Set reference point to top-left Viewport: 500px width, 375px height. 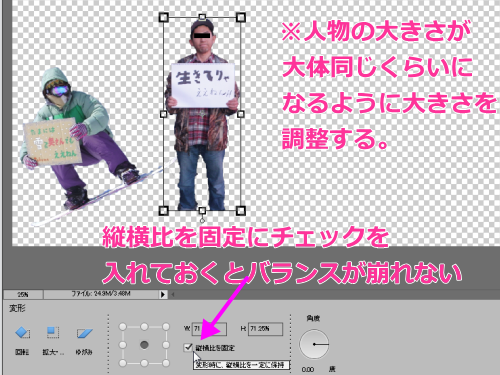[123, 327]
